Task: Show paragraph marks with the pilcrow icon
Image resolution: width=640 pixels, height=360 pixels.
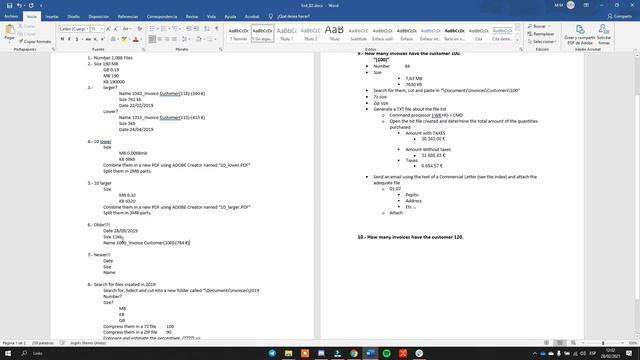Action: [217, 29]
